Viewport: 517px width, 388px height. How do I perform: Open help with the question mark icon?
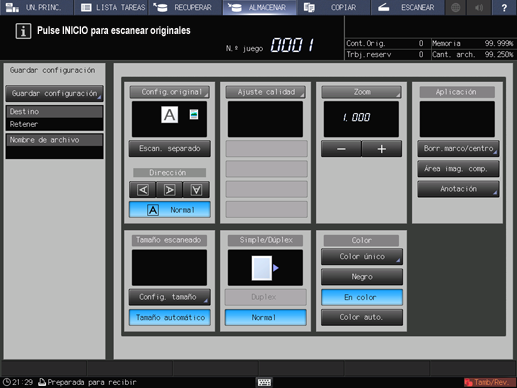coord(504,7)
